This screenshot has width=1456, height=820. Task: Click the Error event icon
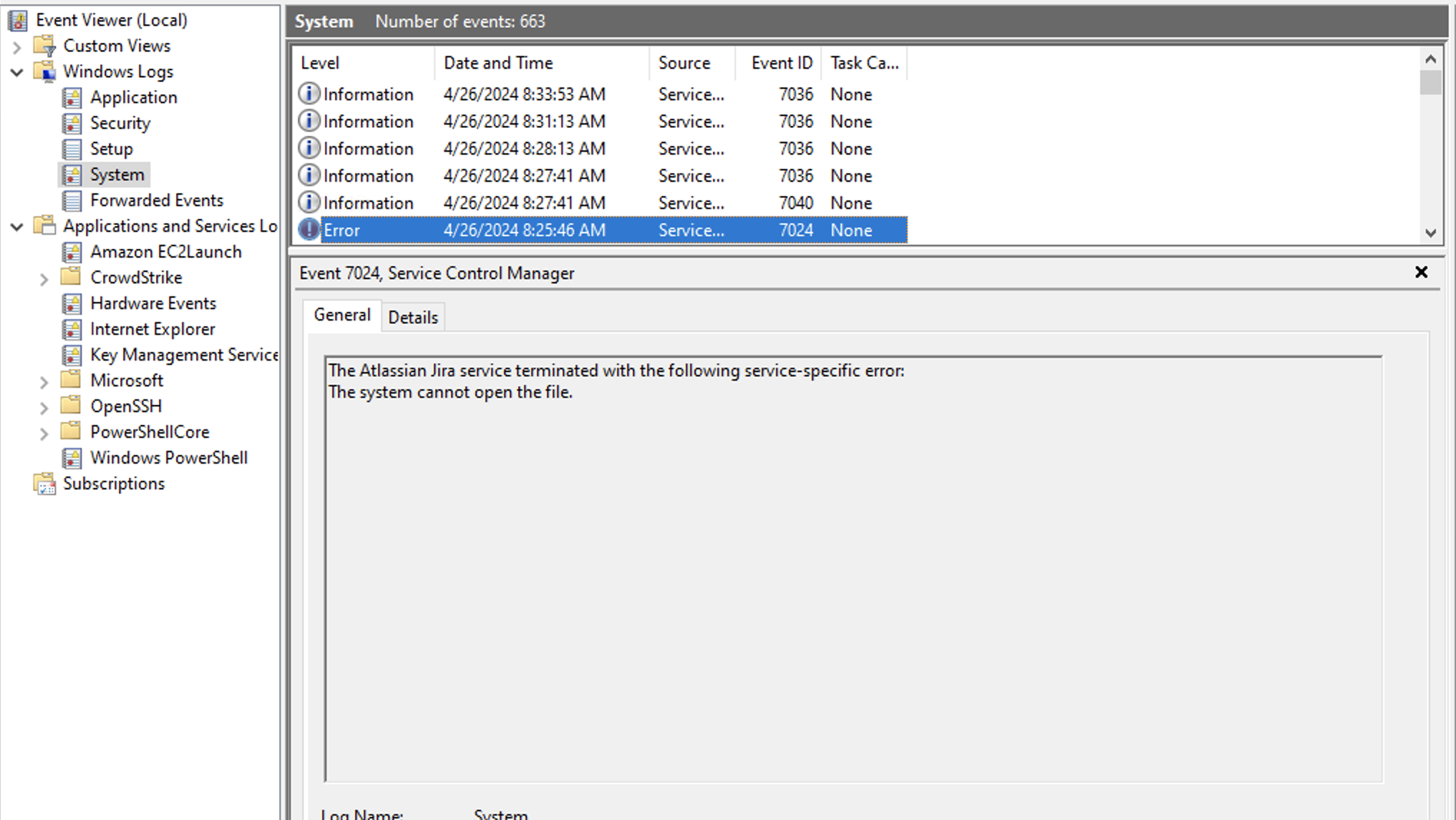click(x=309, y=230)
